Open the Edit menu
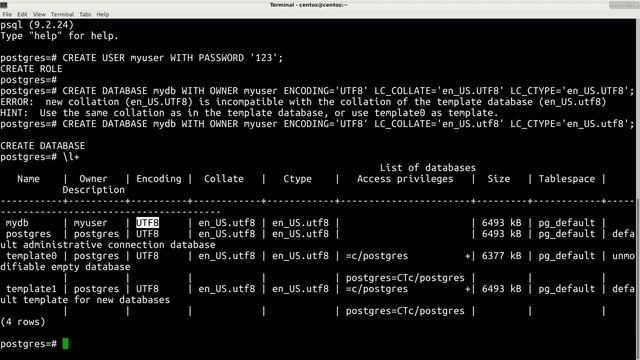This screenshot has width=640, height=360. pyautogui.click(x=22, y=14)
